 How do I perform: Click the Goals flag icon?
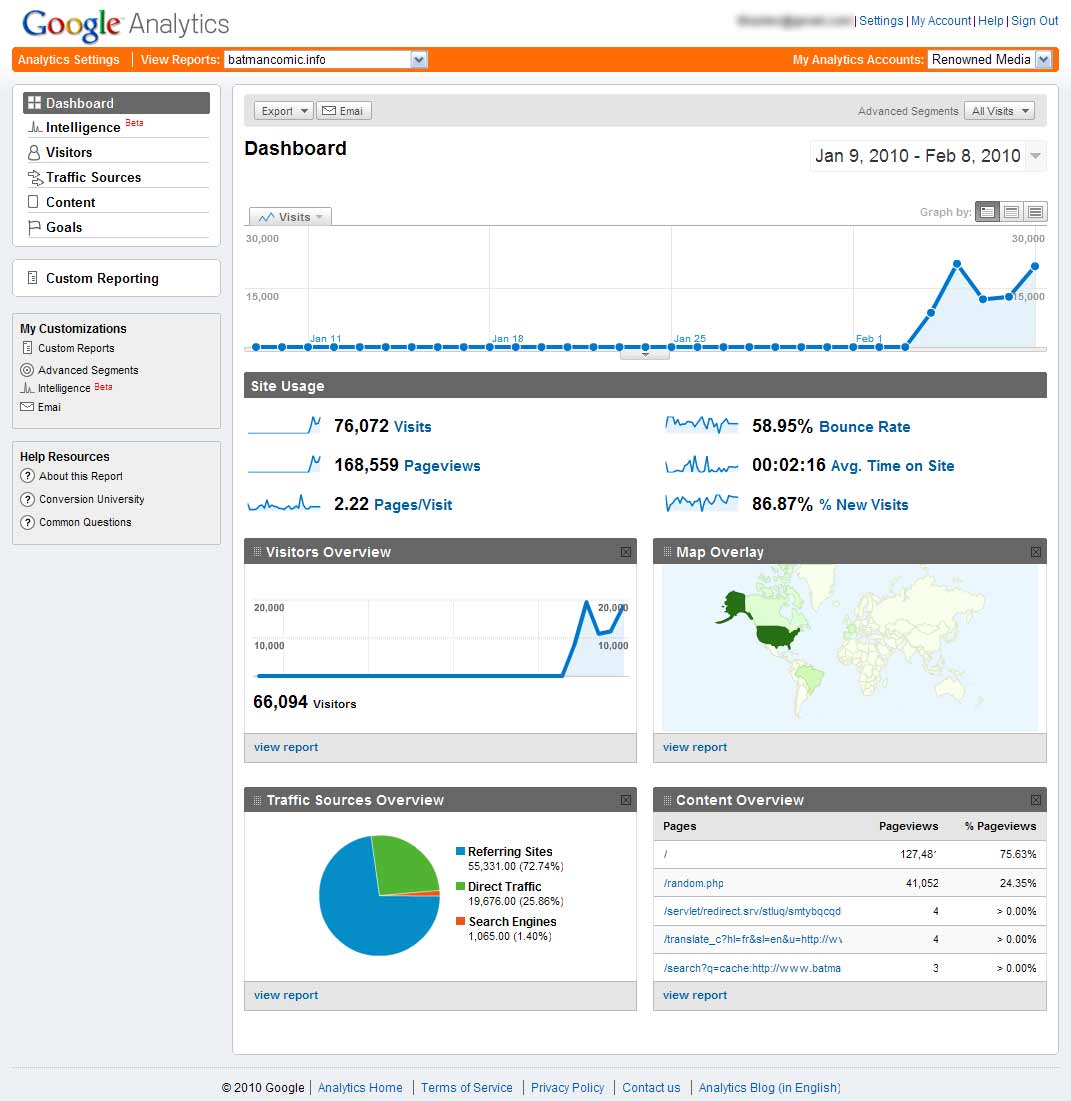click(34, 228)
